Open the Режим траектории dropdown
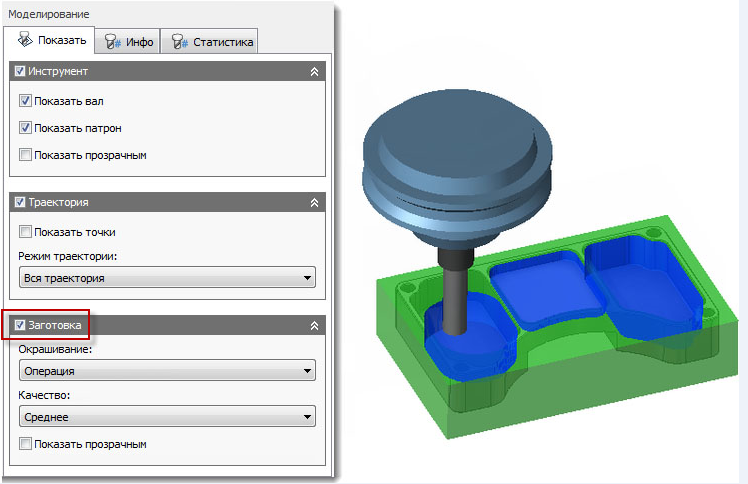This screenshot has width=748, height=484. coord(167,278)
